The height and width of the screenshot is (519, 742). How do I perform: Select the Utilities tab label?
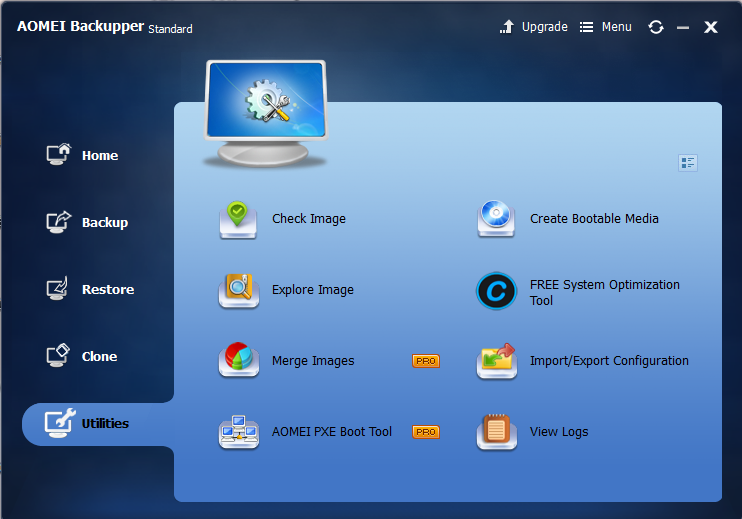tap(105, 423)
